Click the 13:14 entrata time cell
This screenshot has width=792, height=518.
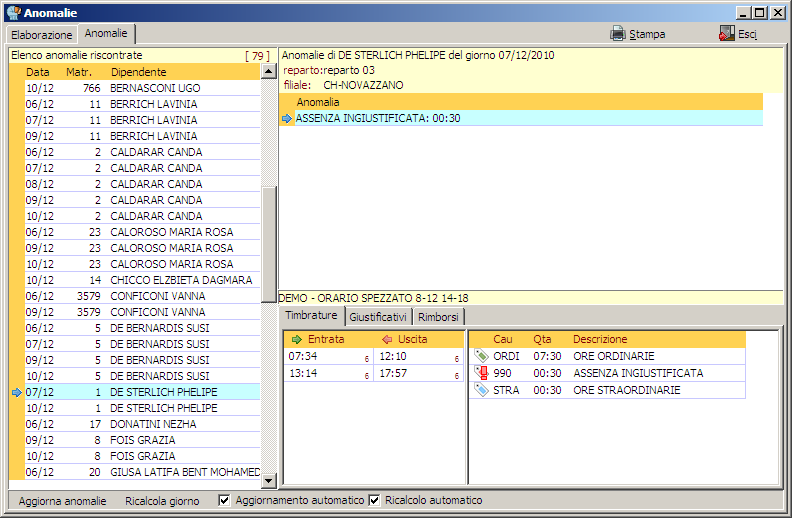click(328, 374)
